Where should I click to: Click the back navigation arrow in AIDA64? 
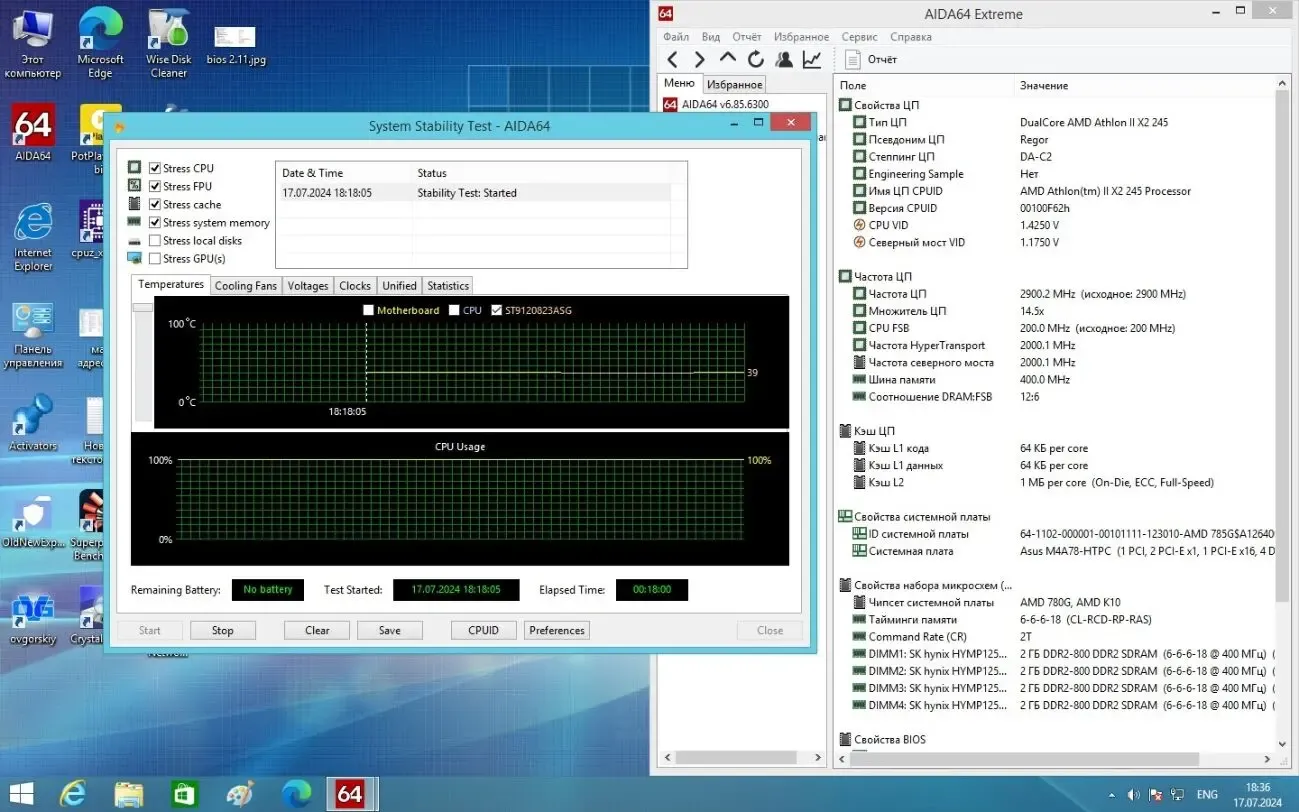(x=672, y=59)
